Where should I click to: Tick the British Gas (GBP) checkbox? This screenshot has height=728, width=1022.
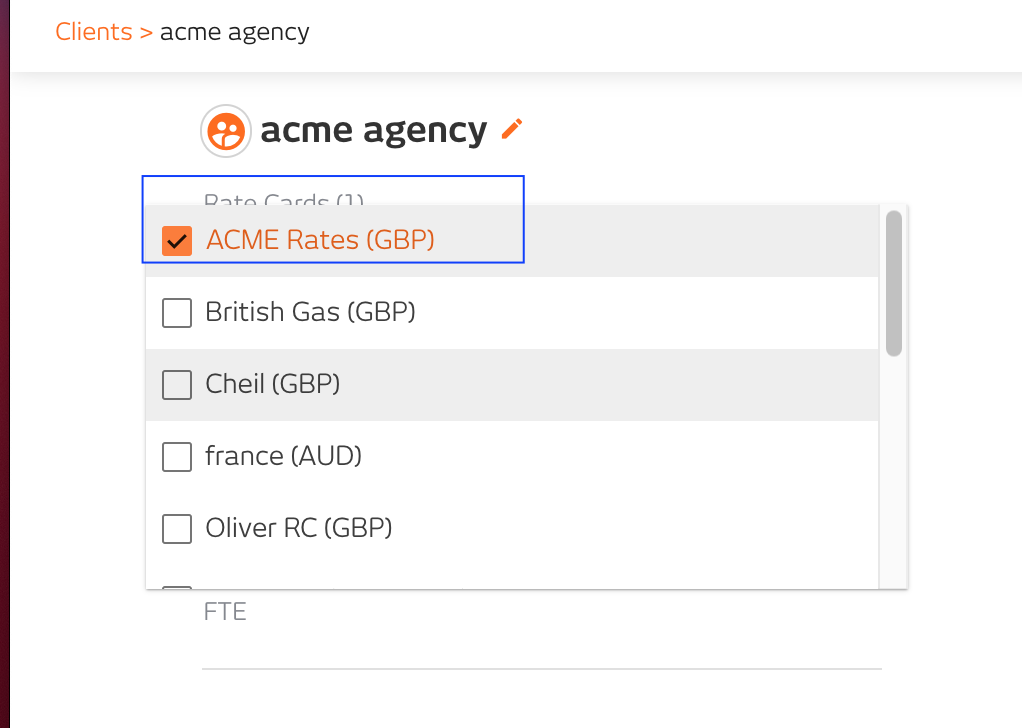pyautogui.click(x=177, y=313)
